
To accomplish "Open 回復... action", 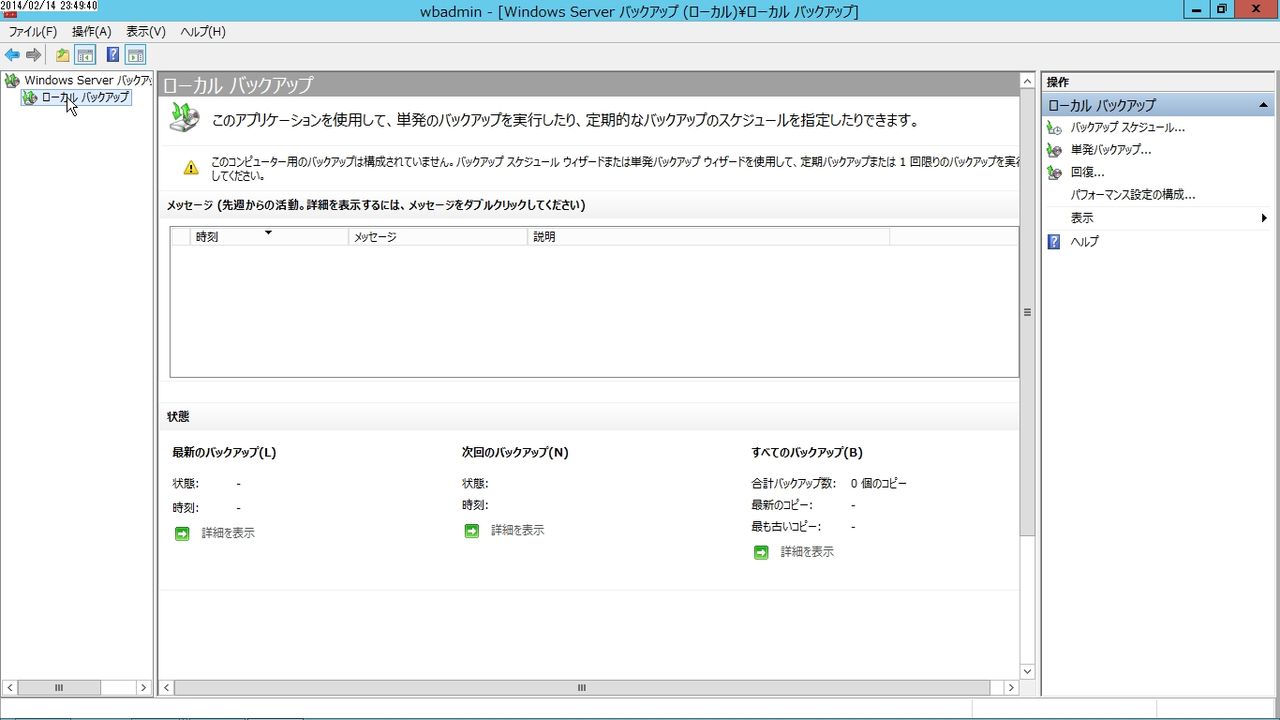I will click(x=1087, y=173).
